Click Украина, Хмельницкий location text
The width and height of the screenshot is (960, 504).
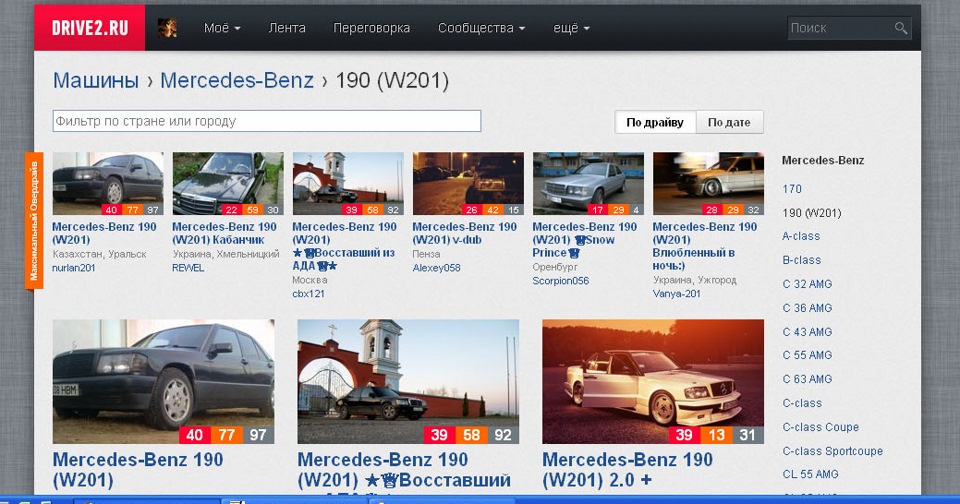point(225,254)
